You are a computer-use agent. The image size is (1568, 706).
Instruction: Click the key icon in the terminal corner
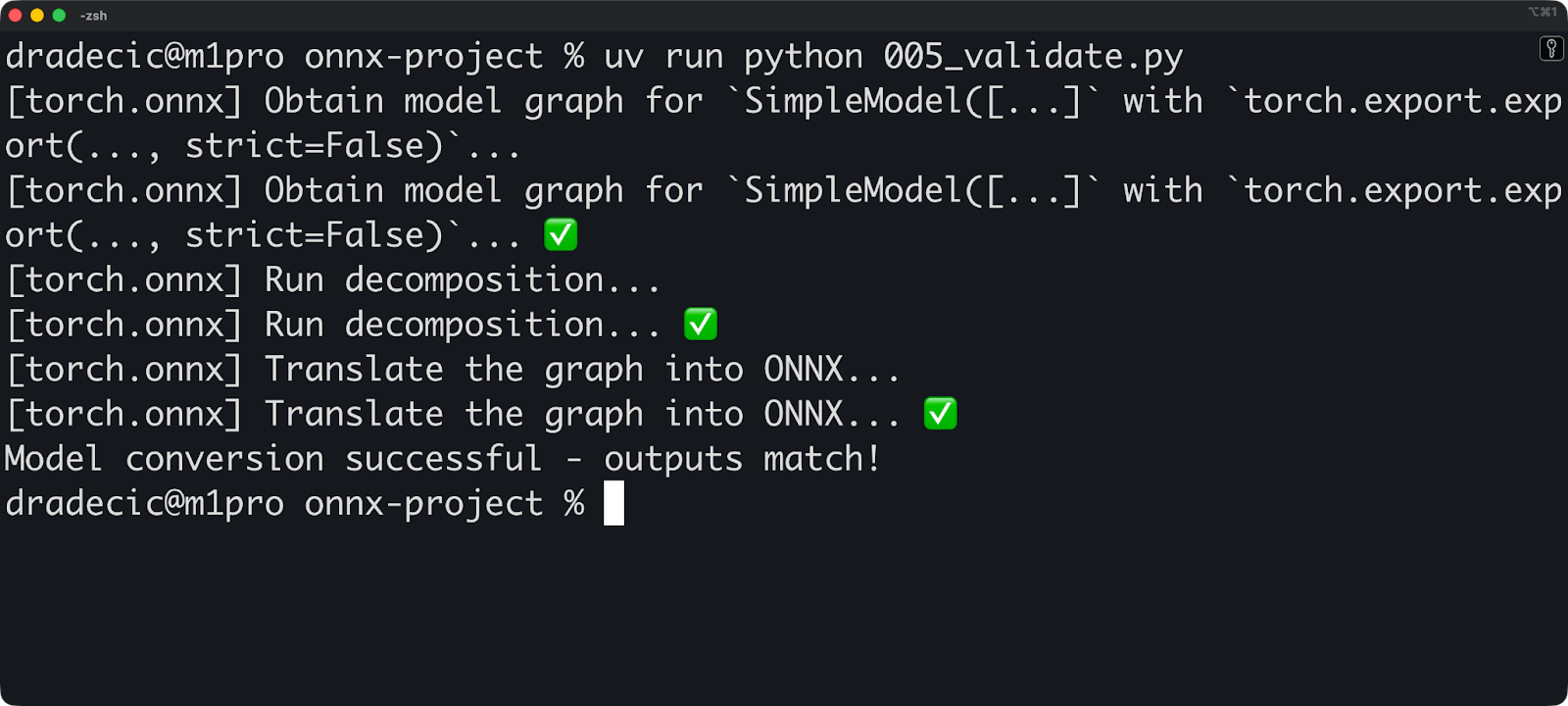[1552, 47]
